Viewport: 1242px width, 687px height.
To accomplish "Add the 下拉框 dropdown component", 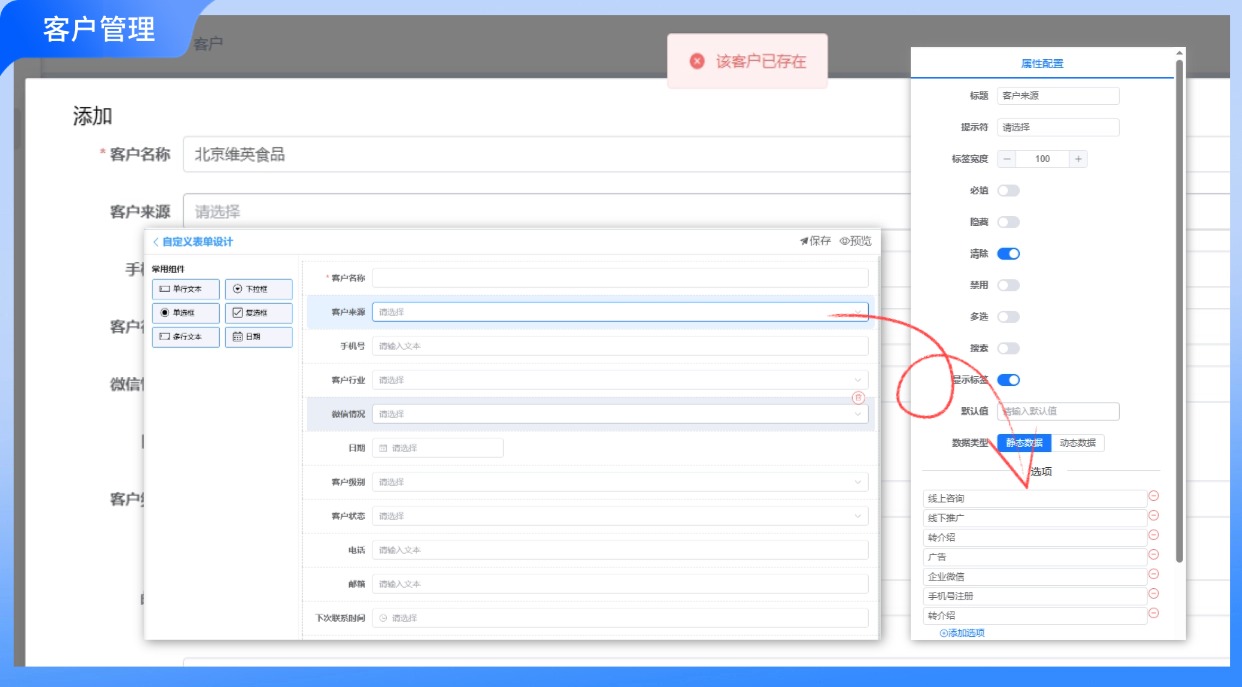I will click(x=258, y=289).
